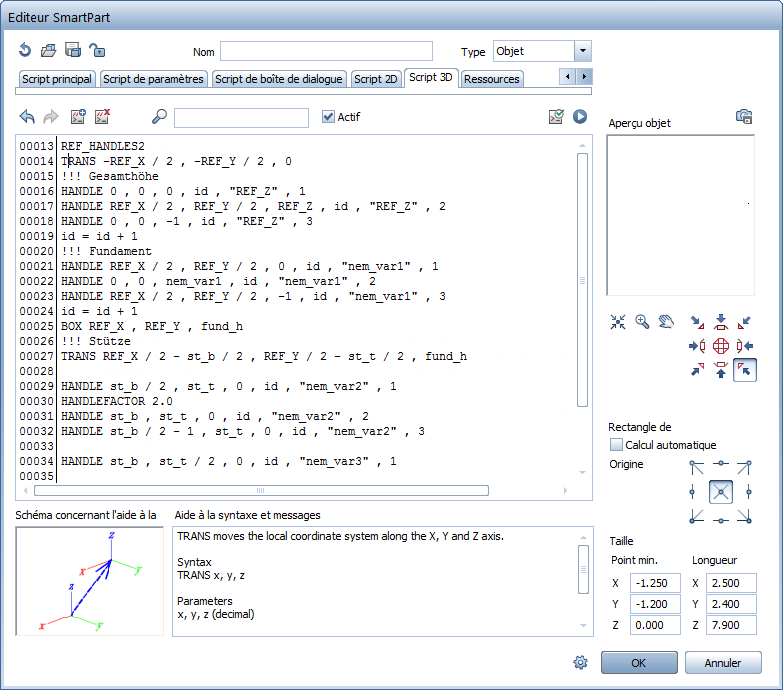
Task: Choose the rear elevation view icon
Action: tap(721, 322)
